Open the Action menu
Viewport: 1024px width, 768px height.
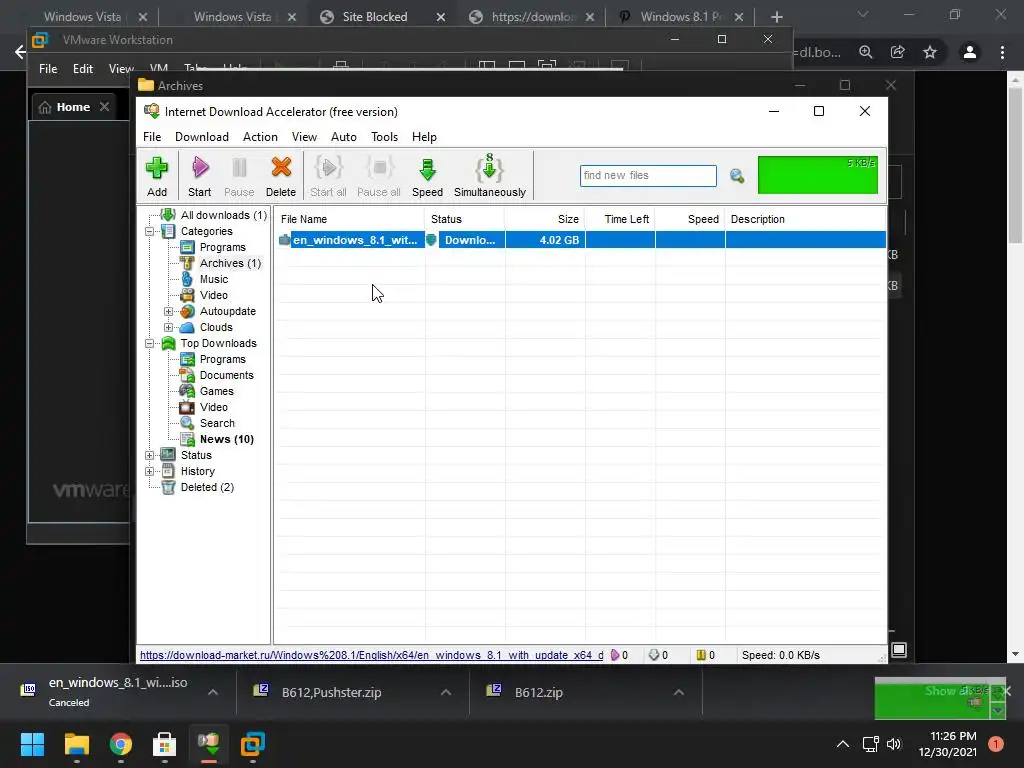[260, 136]
